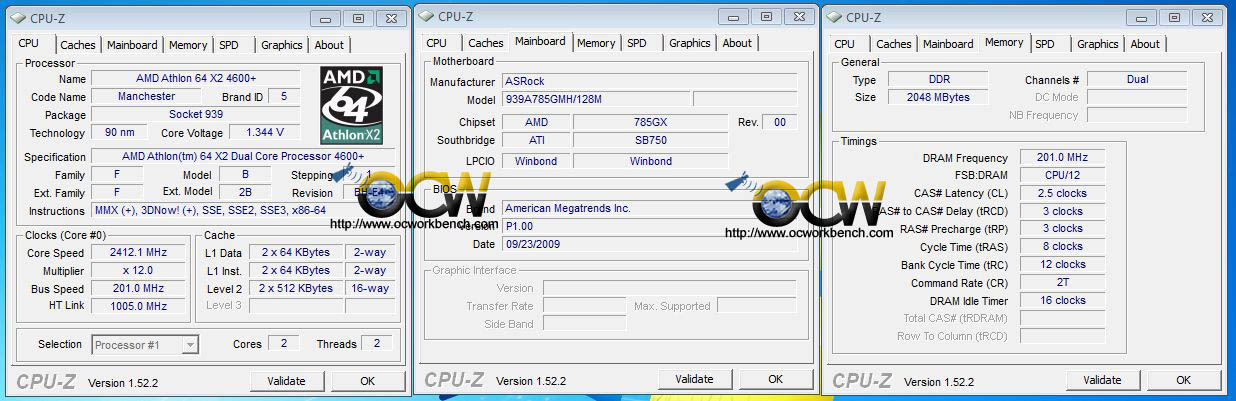Click the memory Type value DDR
The image size is (1236, 401).
coord(938,80)
